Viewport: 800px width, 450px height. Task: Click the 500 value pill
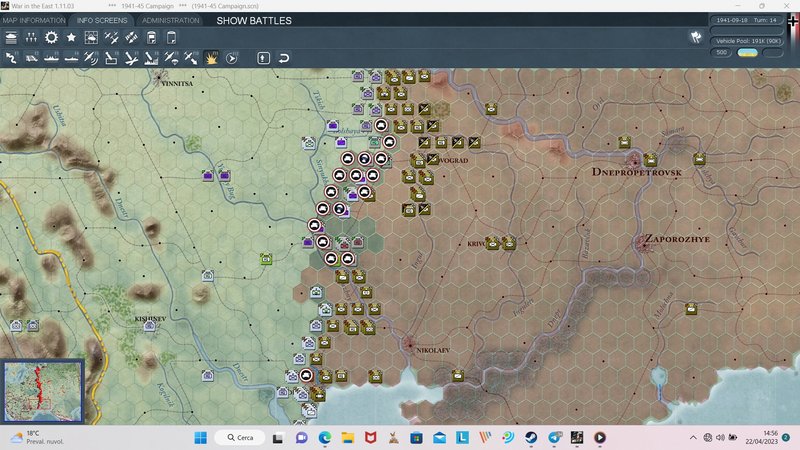(x=721, y=53)
